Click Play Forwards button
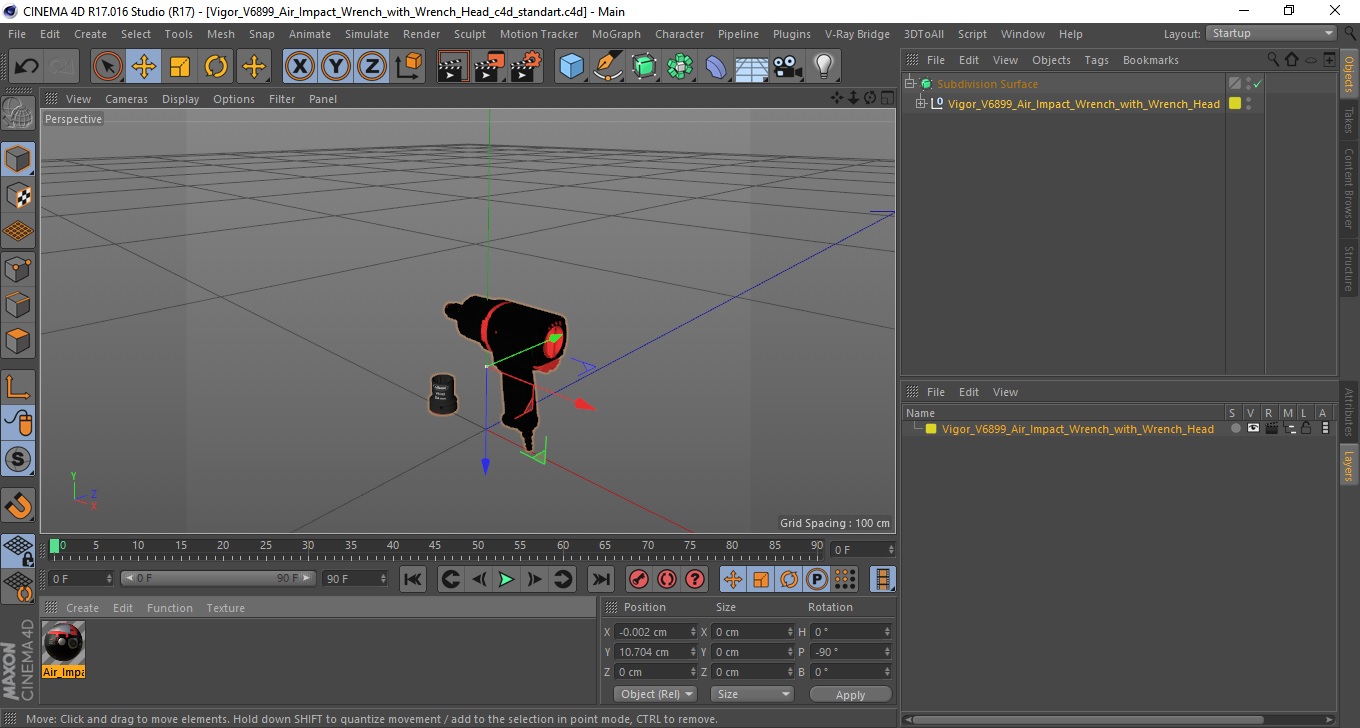This screenshot has width=1360, height=728. point(506,579)
